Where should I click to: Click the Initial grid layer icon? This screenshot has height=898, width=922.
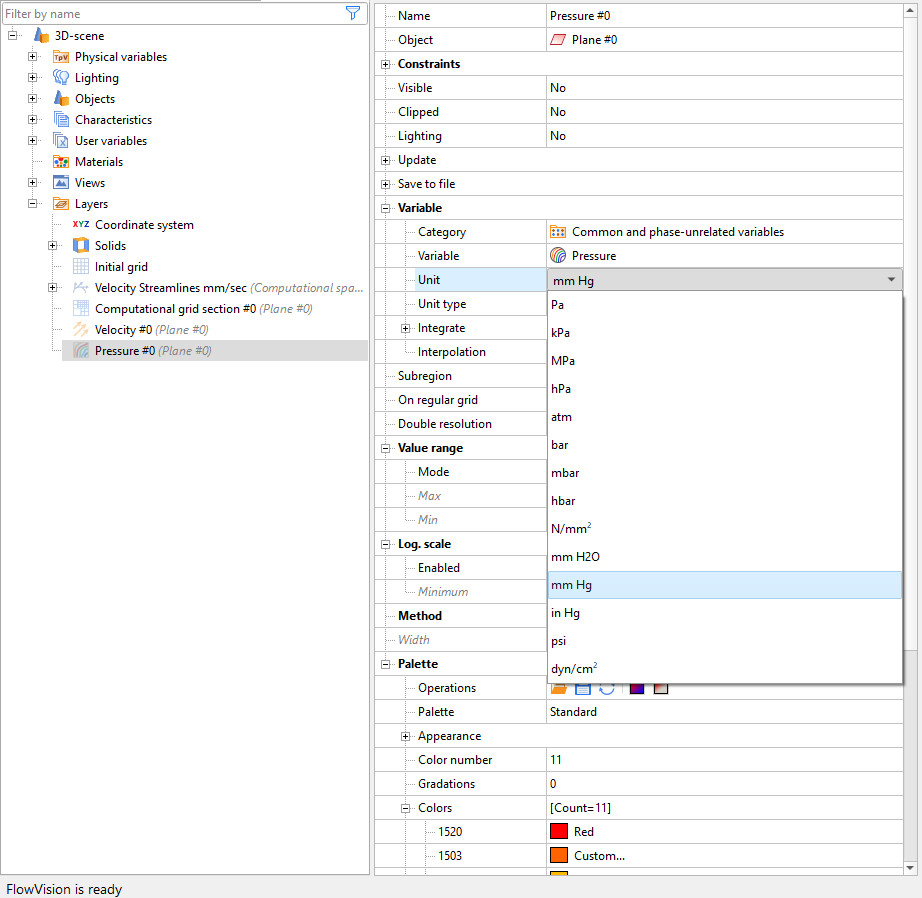81,267
